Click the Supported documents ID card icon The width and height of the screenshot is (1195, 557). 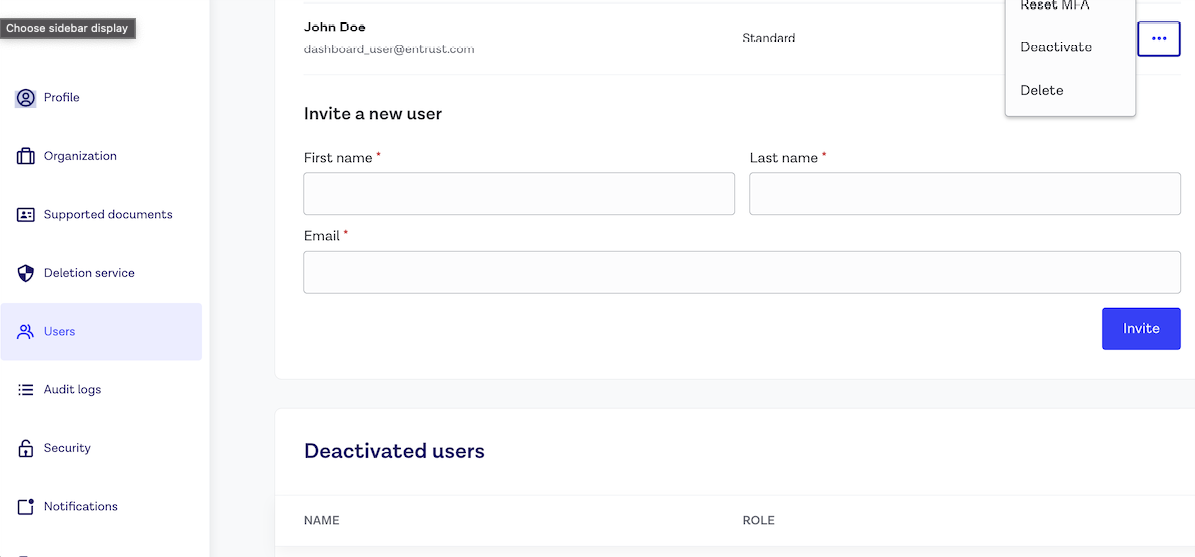26,215
